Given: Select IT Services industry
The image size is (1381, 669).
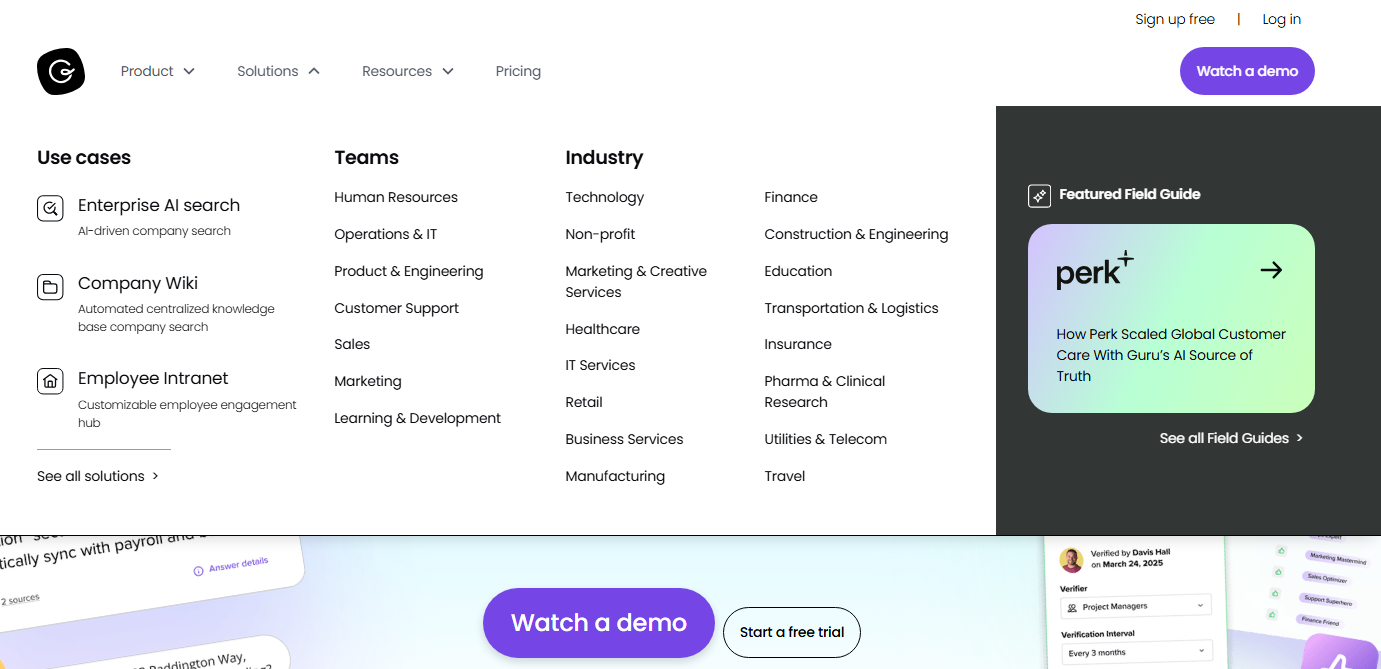Looking at the screenshot, I should pos(600,365).
